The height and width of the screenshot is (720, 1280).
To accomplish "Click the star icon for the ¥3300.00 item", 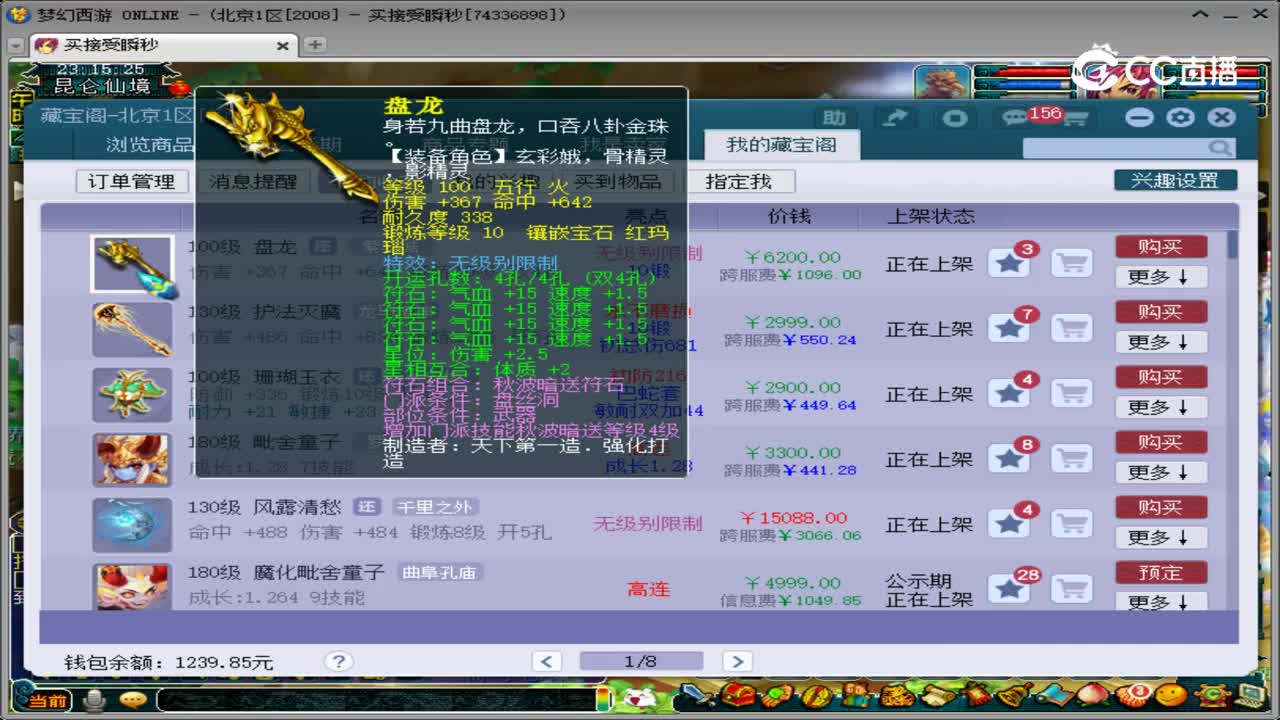I will [1009, 458].
